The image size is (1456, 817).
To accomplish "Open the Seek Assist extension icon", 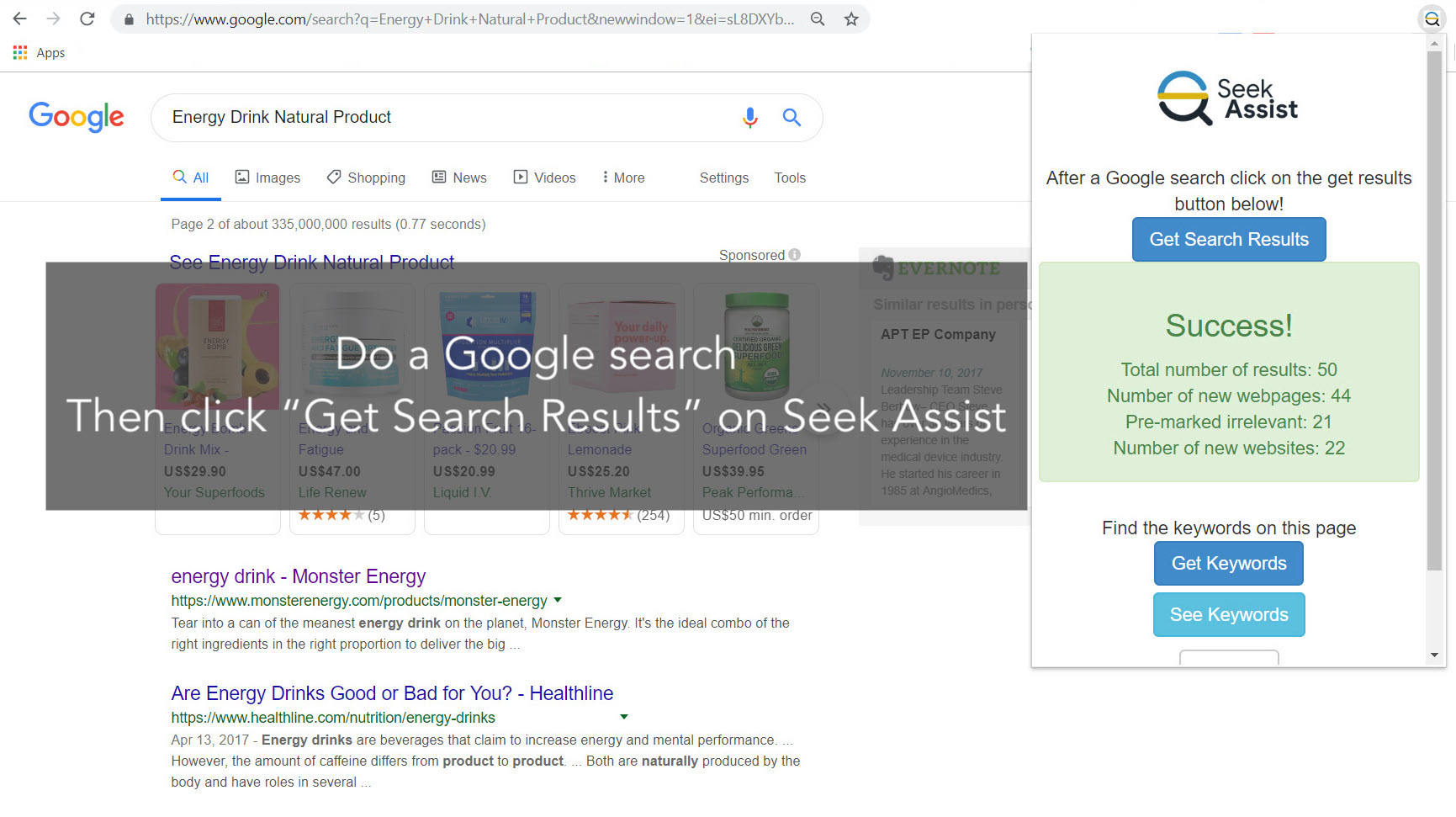I will click(x=1432, y=19).
